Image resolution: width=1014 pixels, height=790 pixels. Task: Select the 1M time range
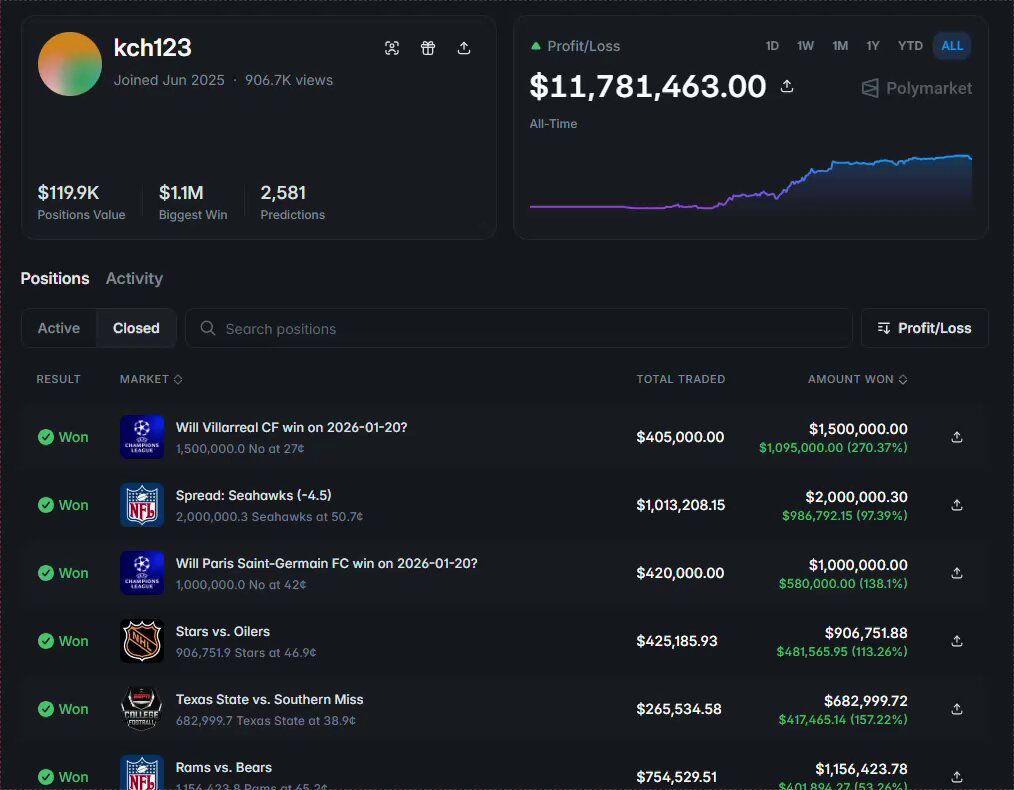840,46
